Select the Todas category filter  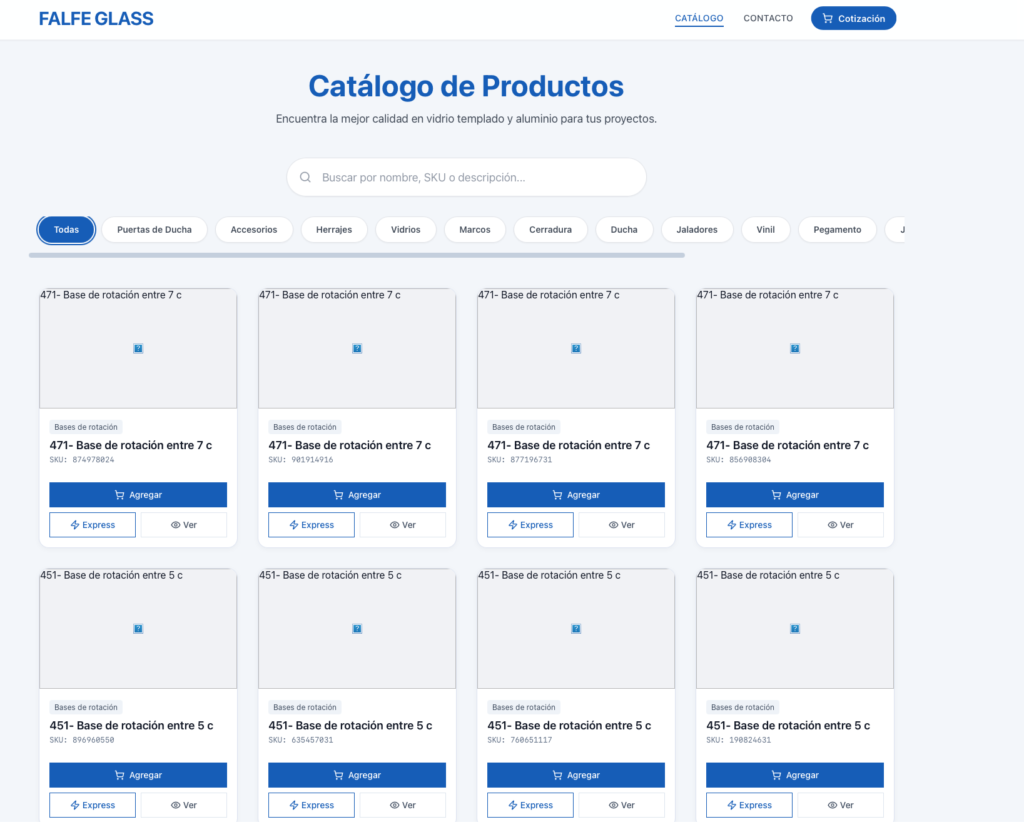pyautogui.click(x=66, y=230)
